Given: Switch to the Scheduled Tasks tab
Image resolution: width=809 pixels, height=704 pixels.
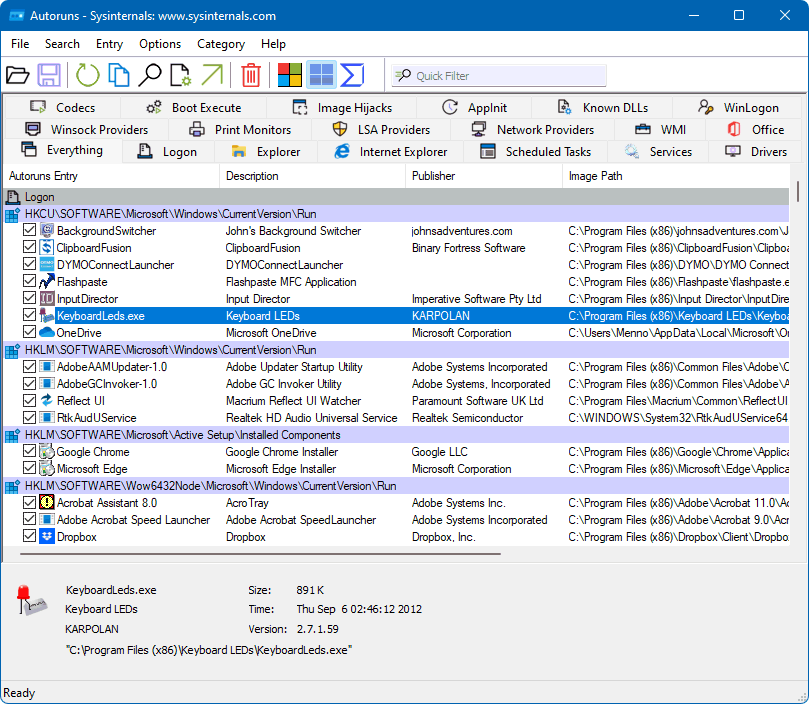Looking at the screenshot, I should (x=536, y=152).
